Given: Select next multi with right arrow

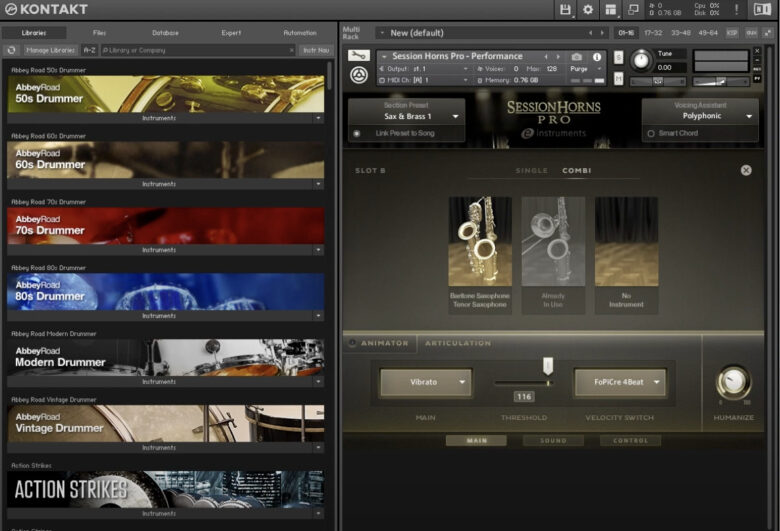Looking at the screenshot, I should point(602,33).
